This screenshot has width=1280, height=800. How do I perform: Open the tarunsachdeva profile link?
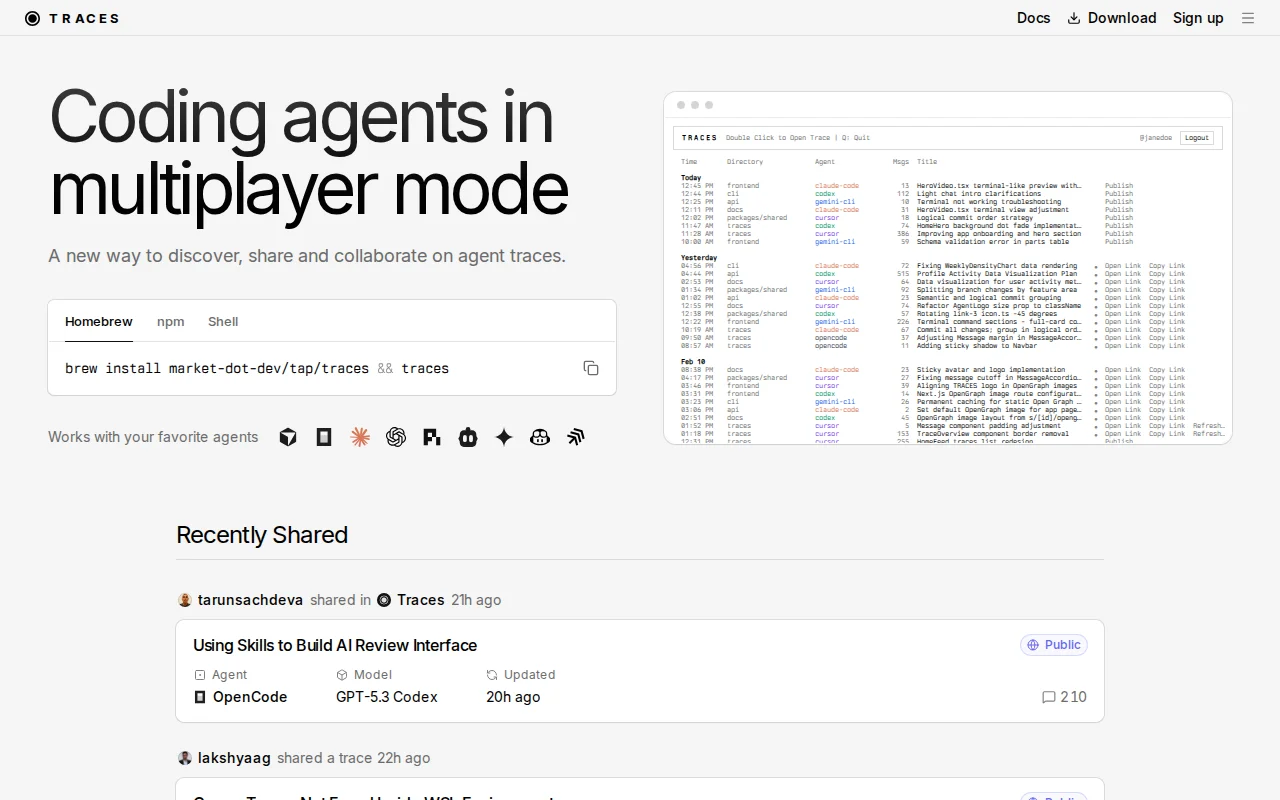point(250,600)
